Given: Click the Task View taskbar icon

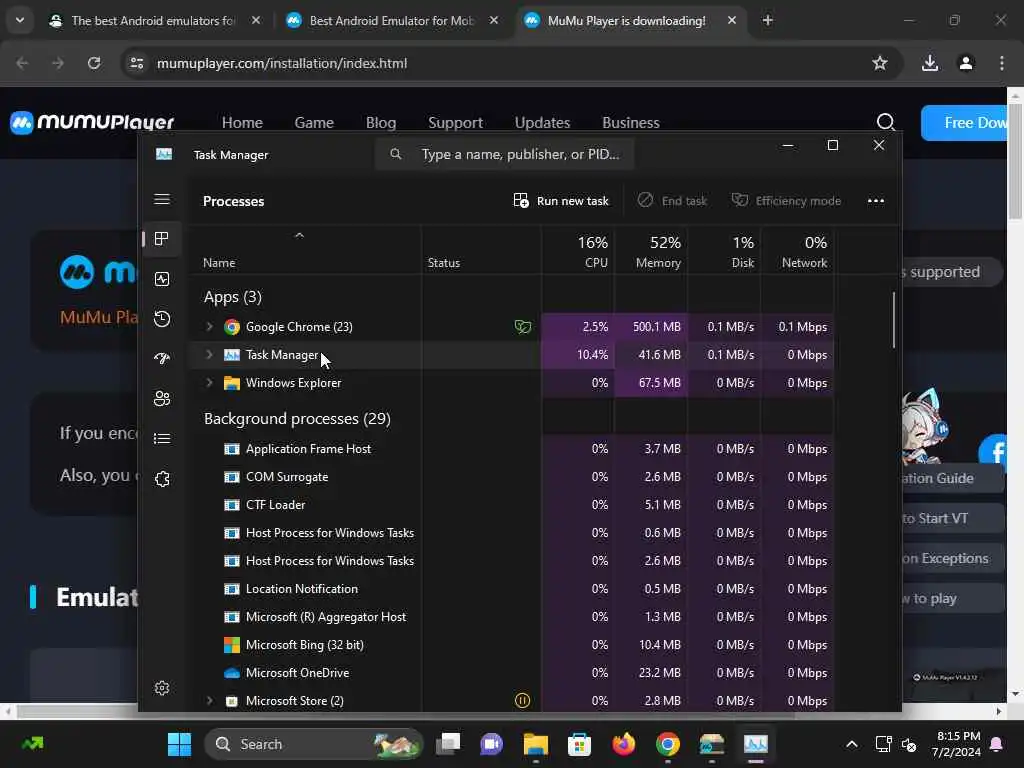Looking at the screenshot, I should tap(448, 744).
